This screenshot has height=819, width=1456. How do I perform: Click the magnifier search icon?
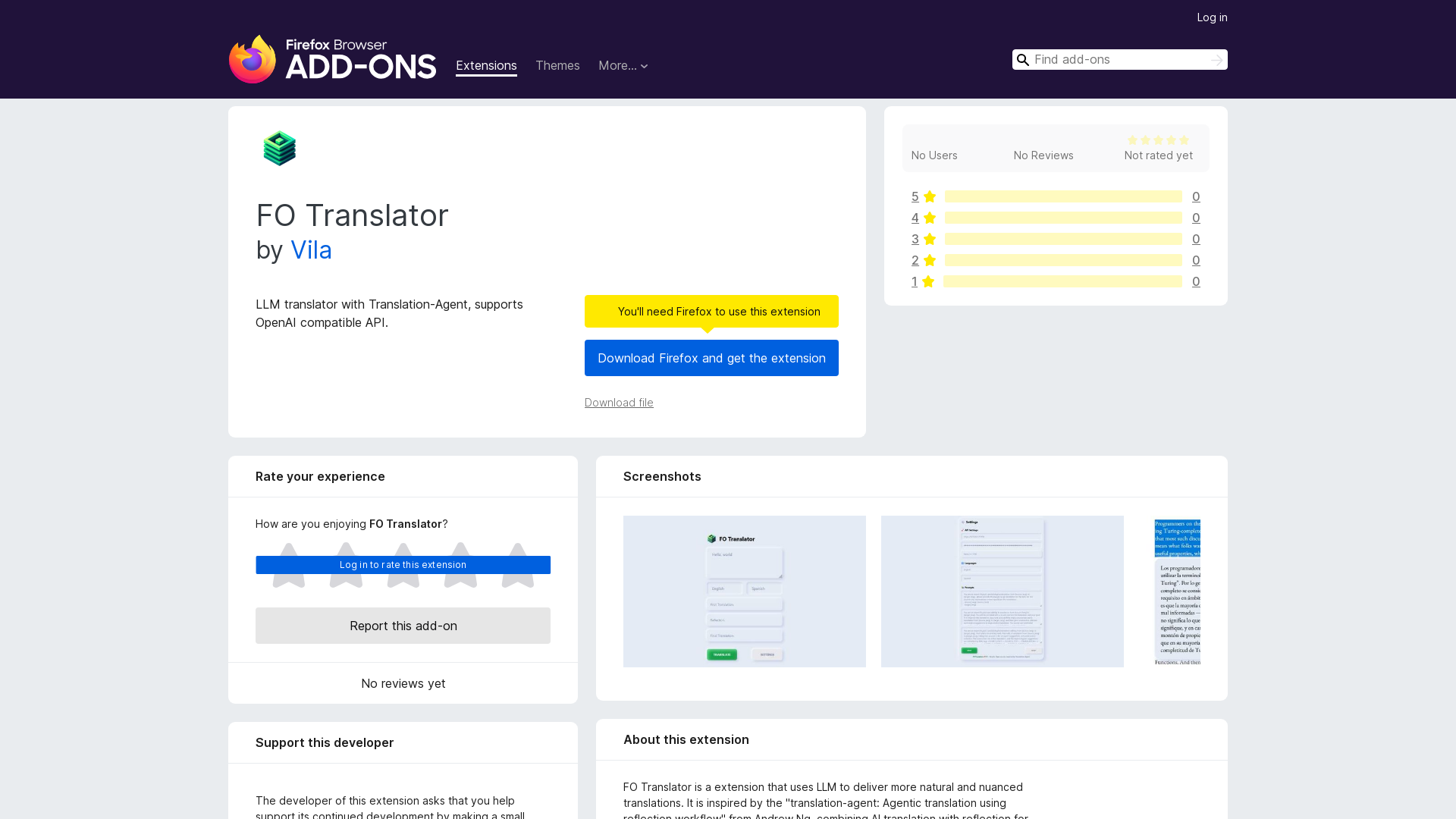tap(1023, 60)
